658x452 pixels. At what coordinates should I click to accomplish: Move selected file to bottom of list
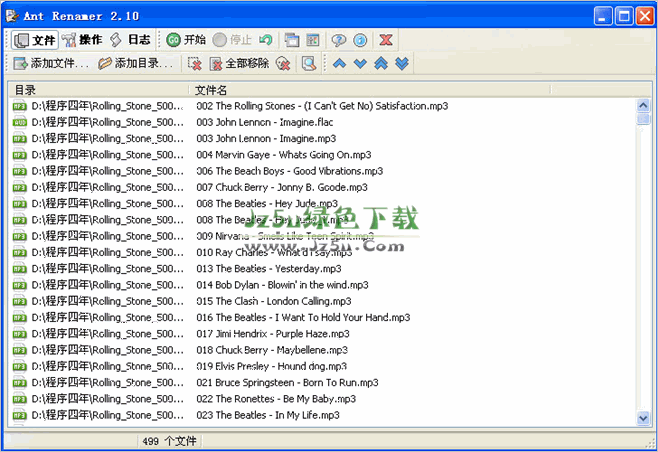click(402, 63)
